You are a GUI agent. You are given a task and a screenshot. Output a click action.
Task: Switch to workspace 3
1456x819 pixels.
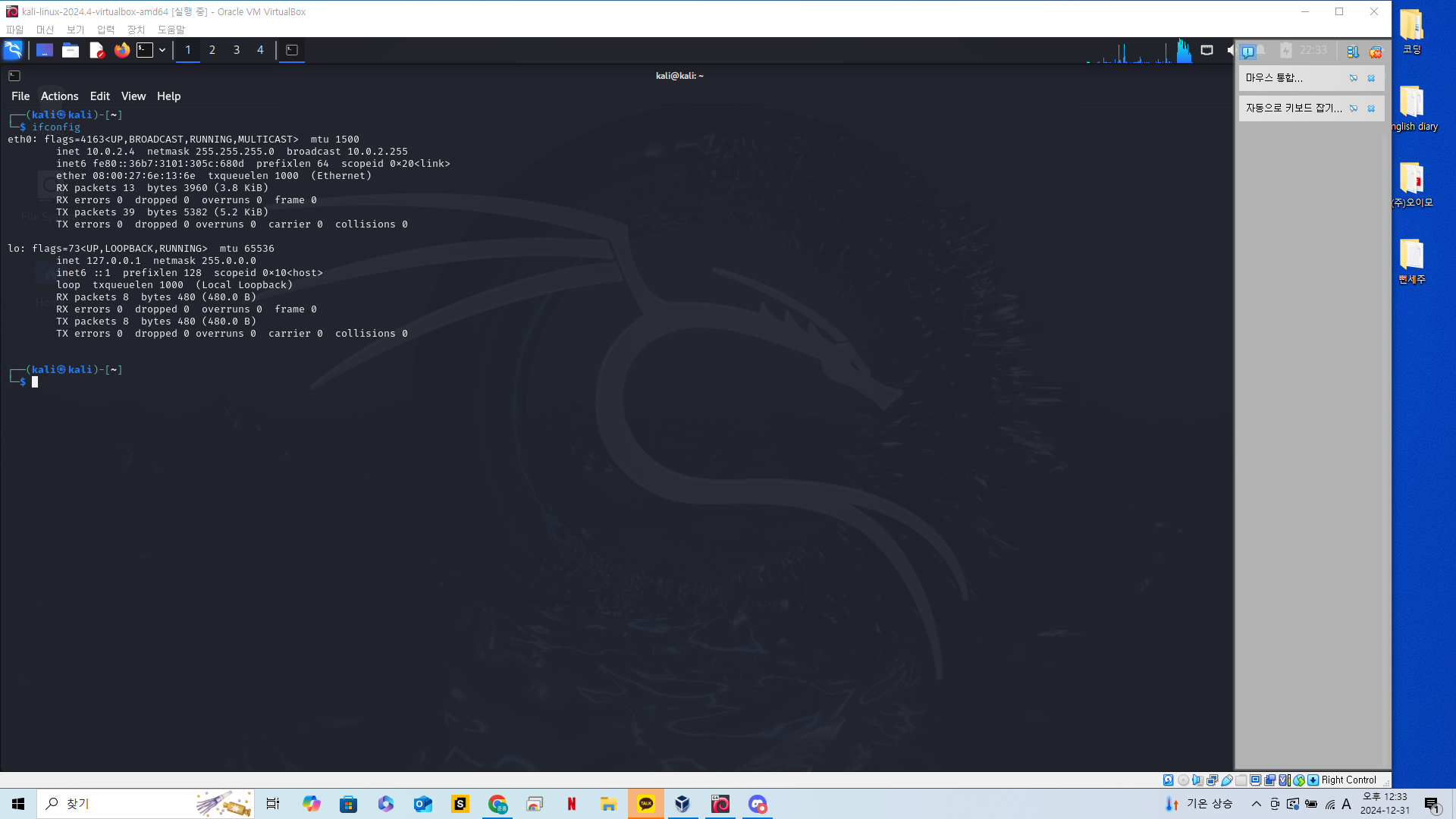(x=237, y=50)
